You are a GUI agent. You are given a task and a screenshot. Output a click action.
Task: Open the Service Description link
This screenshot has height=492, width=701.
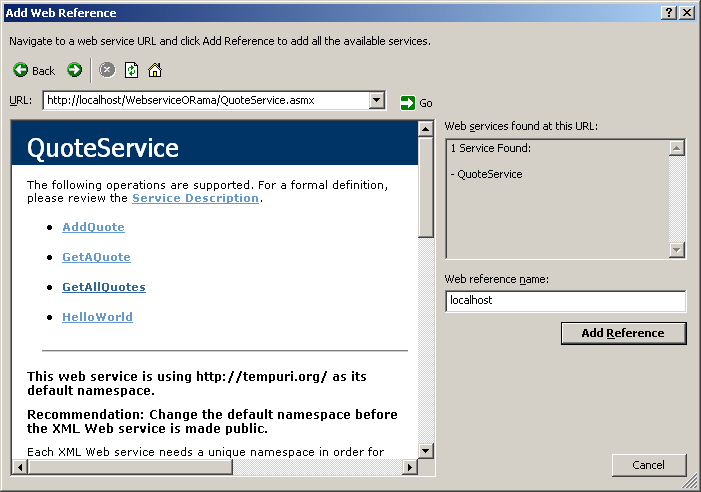coord(195,198)
